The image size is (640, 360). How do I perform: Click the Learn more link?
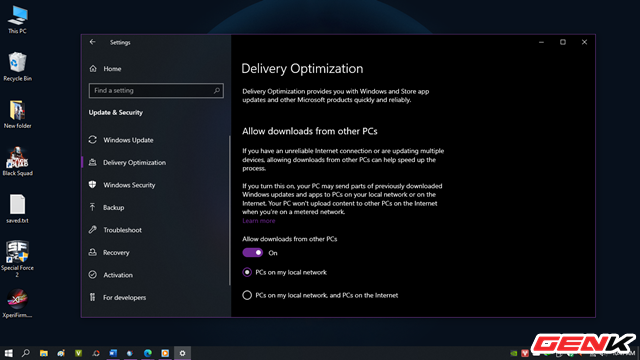[x=259, y=221]
